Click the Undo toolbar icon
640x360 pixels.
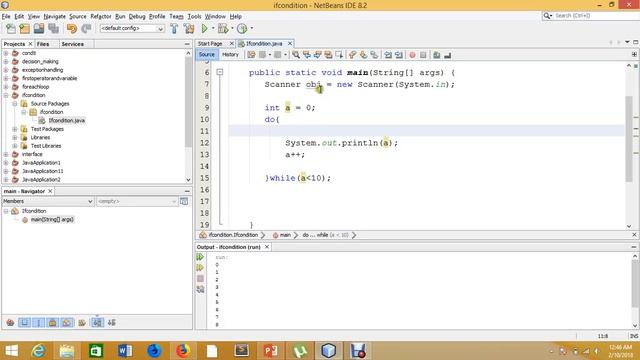click(72, 29)
